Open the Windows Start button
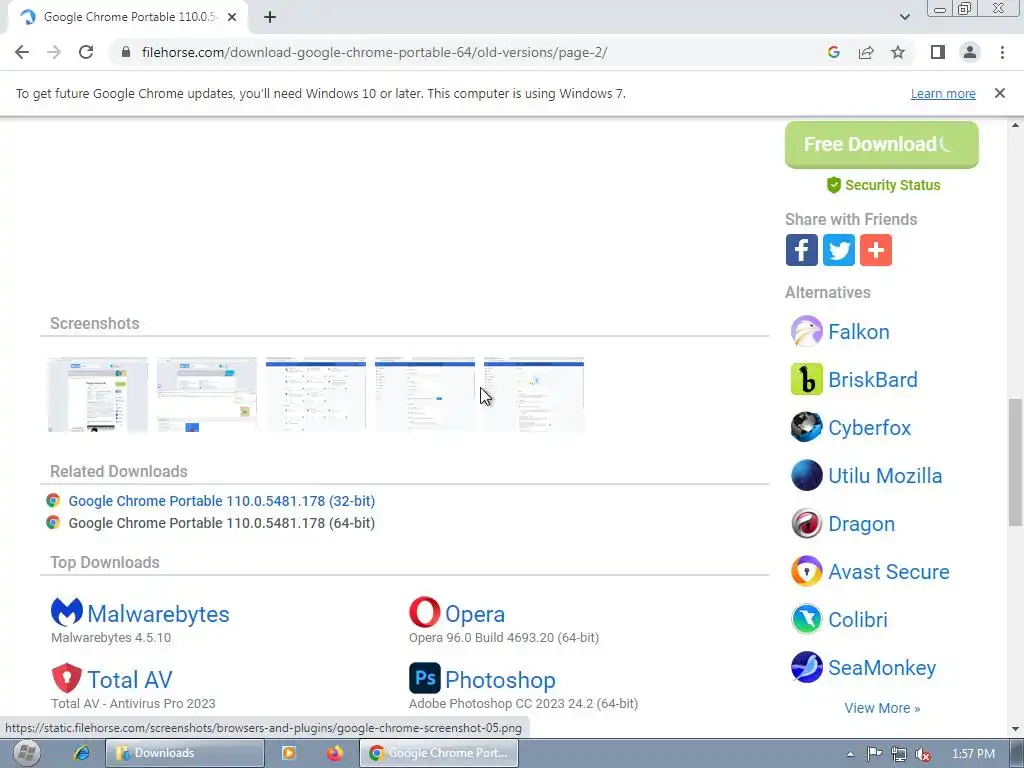Image resolution: width=1024 pixels, height=768 pixels. coord(27,753)
